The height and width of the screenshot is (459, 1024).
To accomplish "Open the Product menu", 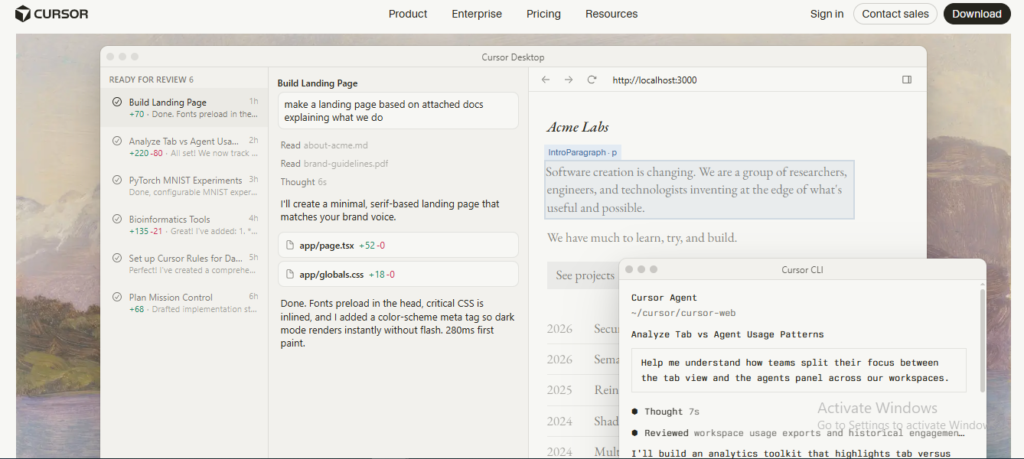I will [408, 14].
